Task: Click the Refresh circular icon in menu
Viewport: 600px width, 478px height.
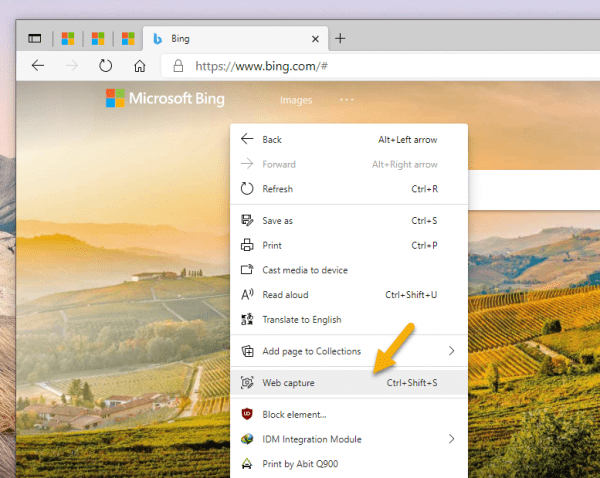Action: point(247,188)
